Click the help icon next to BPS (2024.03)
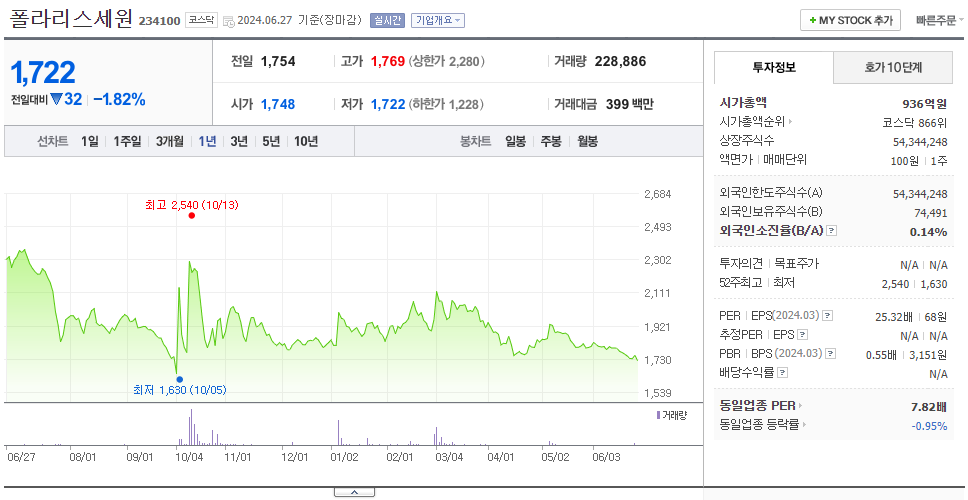The image size is (968, 500). click(831, 354)
